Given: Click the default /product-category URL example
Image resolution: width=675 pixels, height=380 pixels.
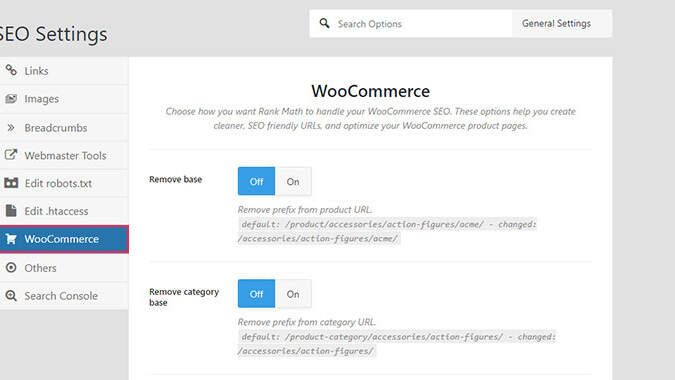Looking at the screenshot, I should point(397,343).
